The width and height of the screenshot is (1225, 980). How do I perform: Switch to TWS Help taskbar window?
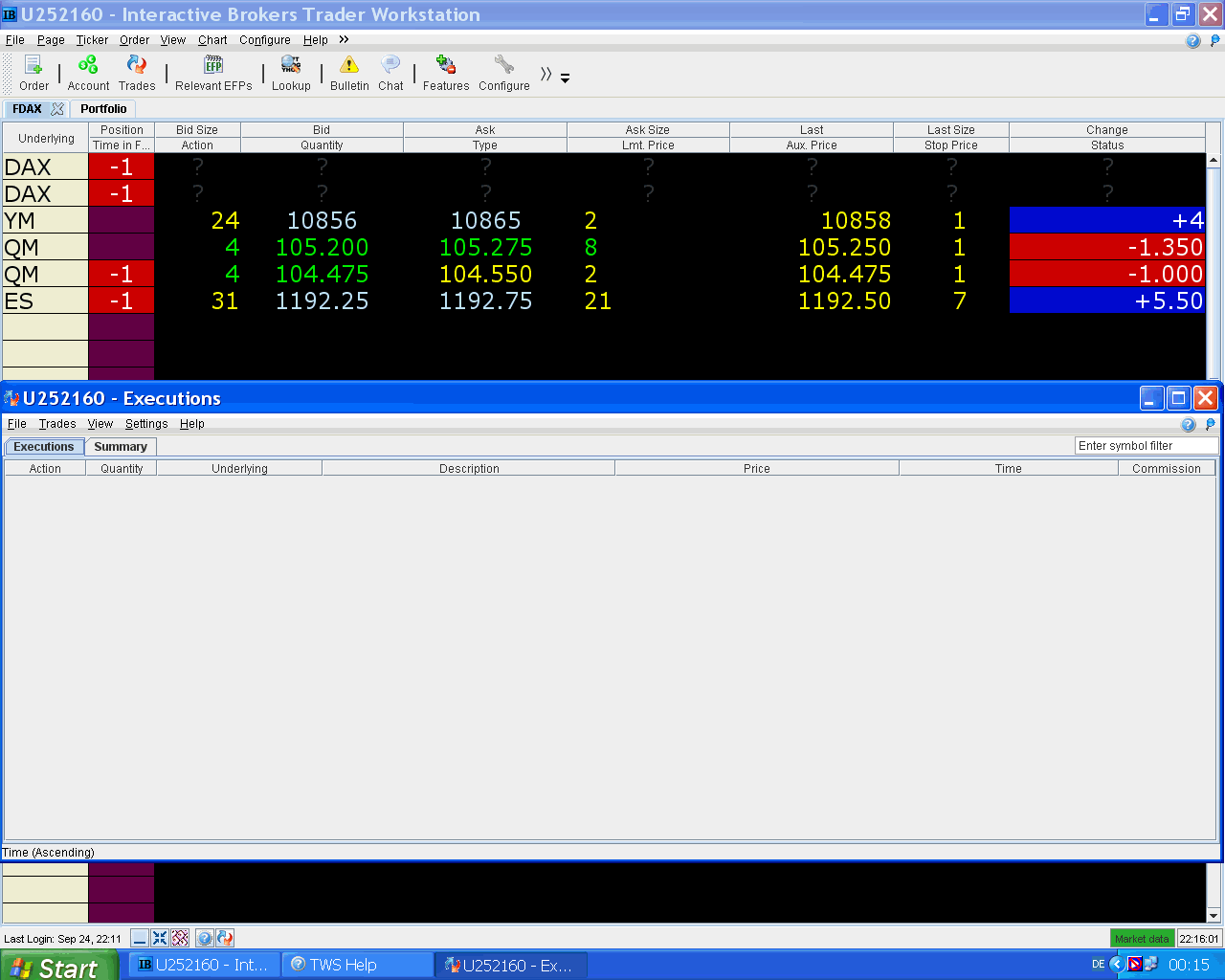click(x=358, y=965)
